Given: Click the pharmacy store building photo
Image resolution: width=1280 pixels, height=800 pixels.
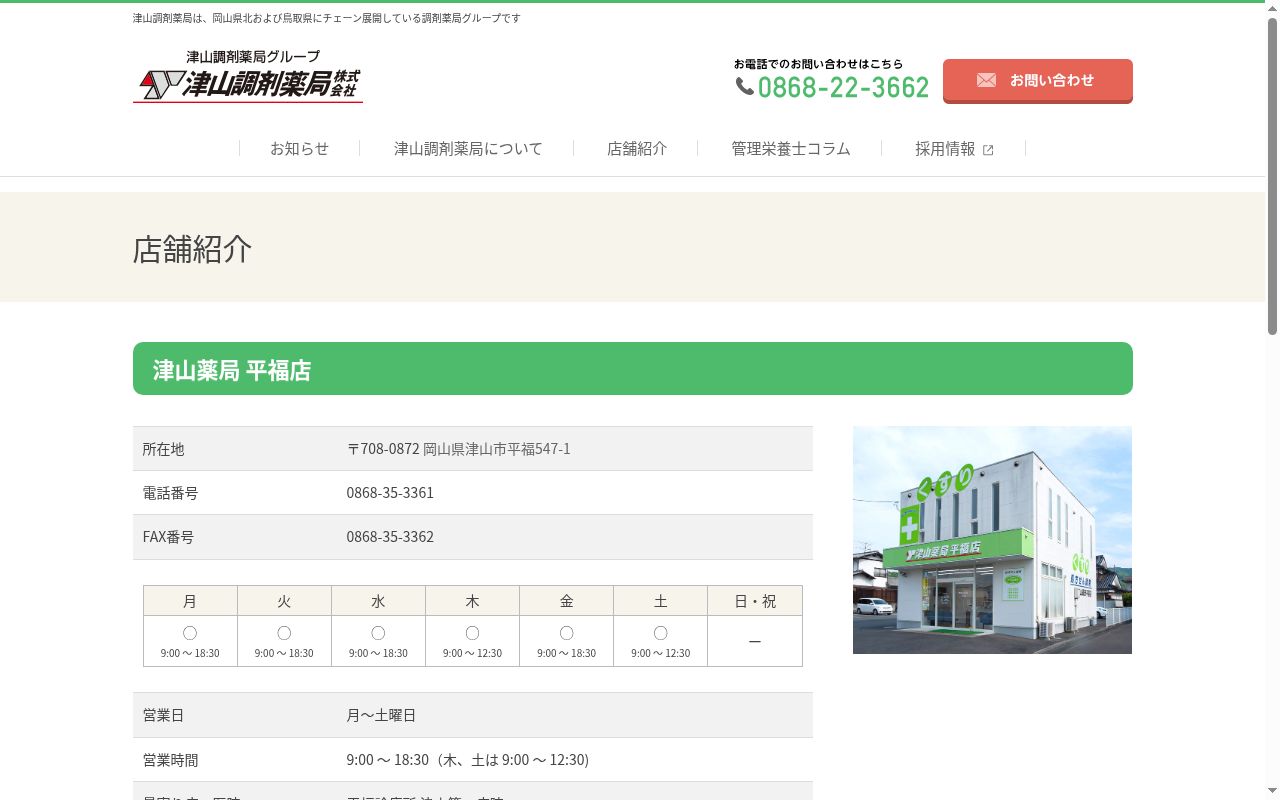Looking at the screenshot, I should [992, 540].
